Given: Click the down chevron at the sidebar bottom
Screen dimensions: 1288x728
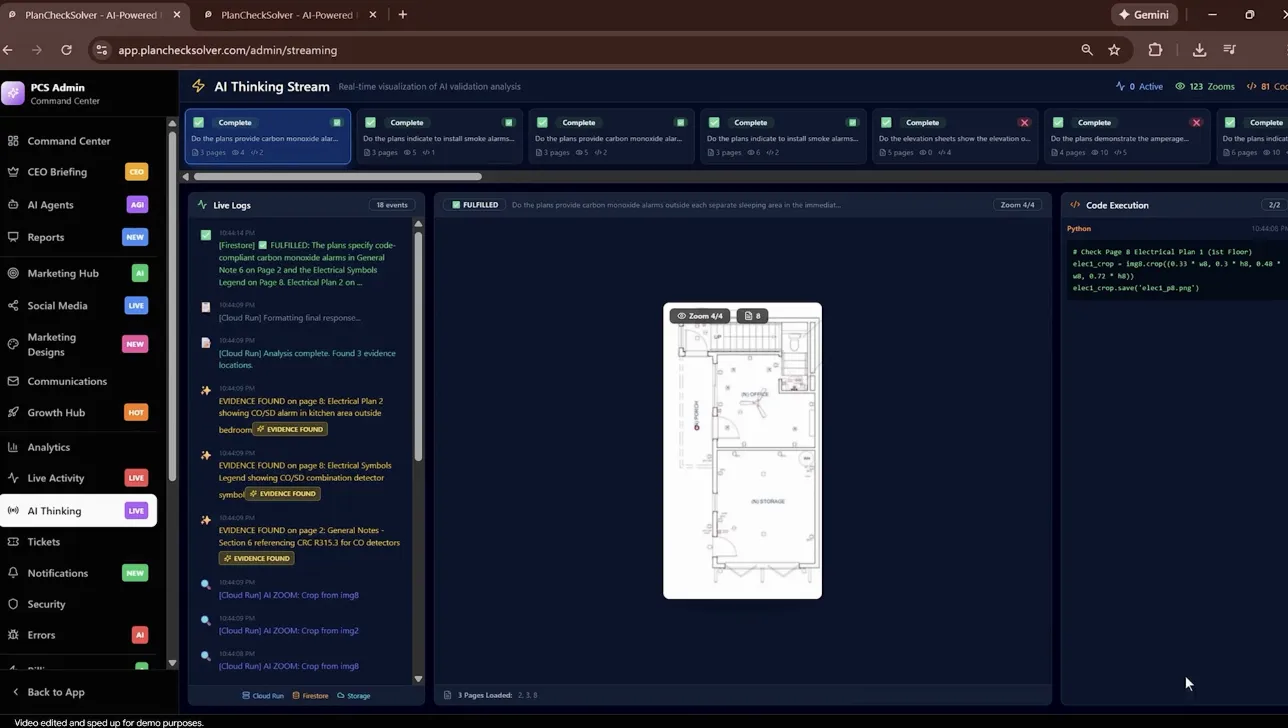Looking at the screenshot, I should (x=172, y=662).
